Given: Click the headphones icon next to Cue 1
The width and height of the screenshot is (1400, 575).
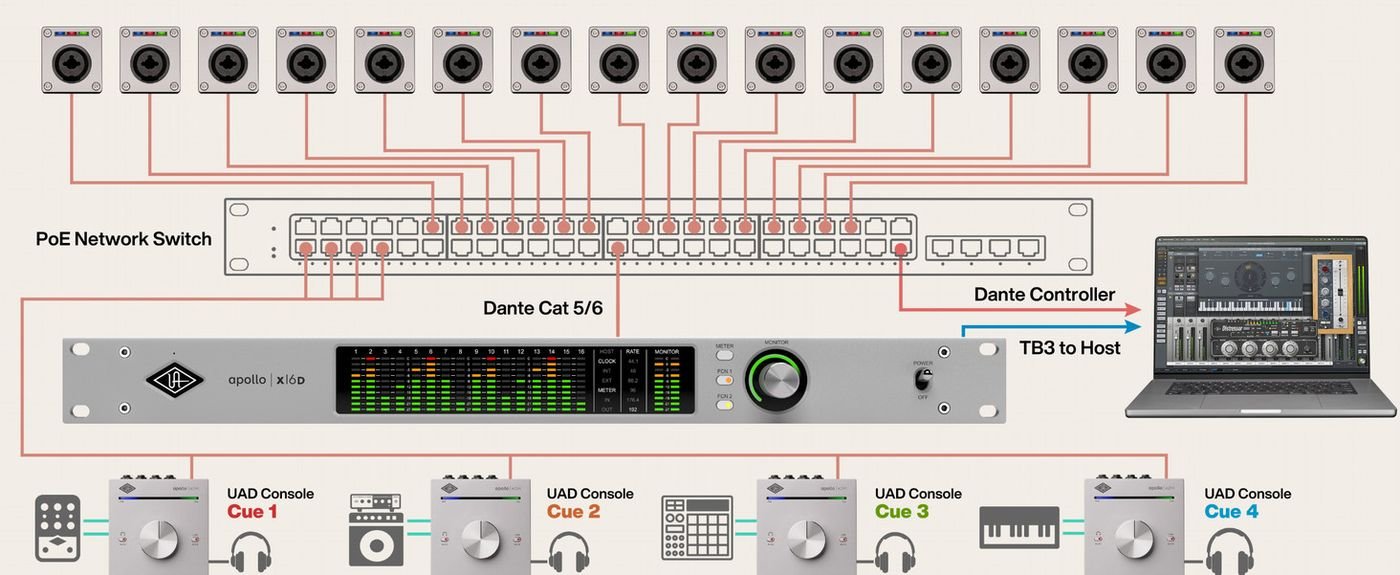Looking at the screenshot, I should [x=251, y=554].
